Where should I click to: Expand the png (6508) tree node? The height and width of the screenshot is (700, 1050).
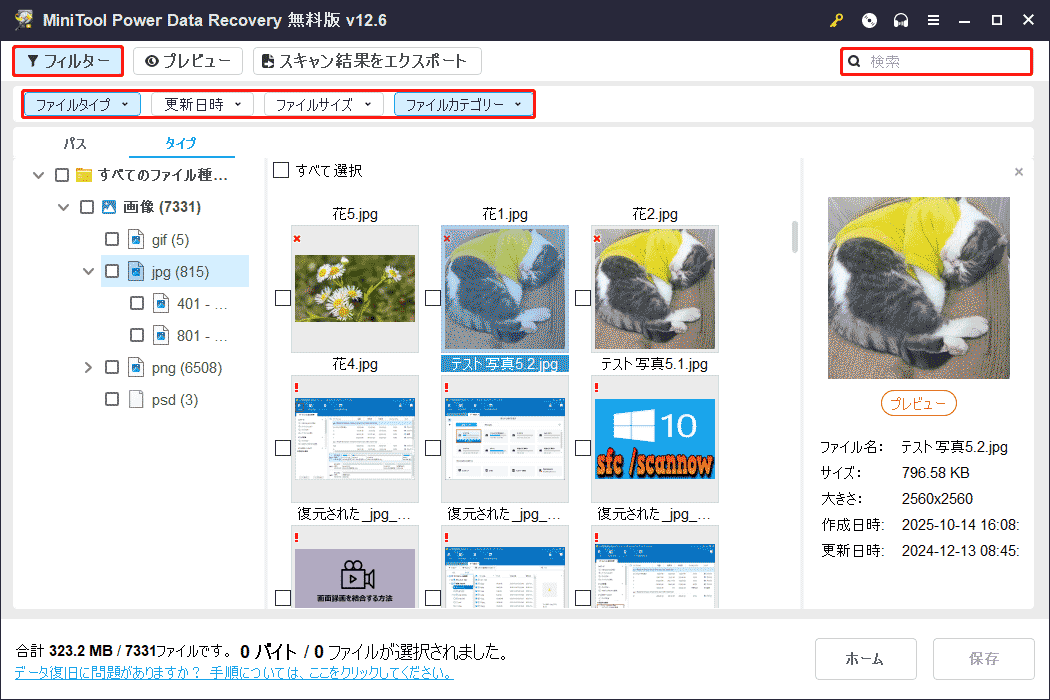pyautogui.click(x=88, y=367)
